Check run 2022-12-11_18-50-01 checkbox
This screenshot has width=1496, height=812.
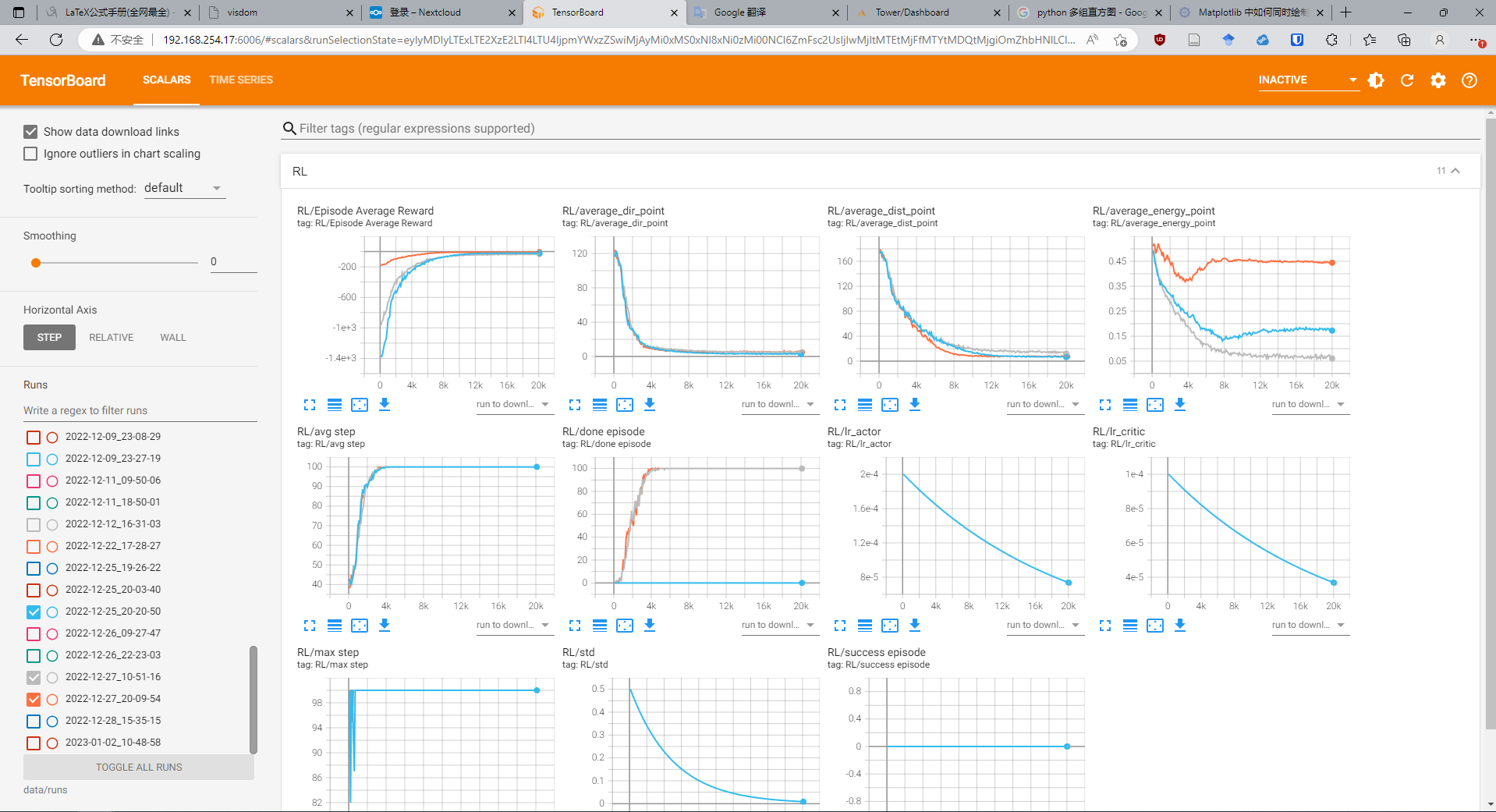coord(34,503)
